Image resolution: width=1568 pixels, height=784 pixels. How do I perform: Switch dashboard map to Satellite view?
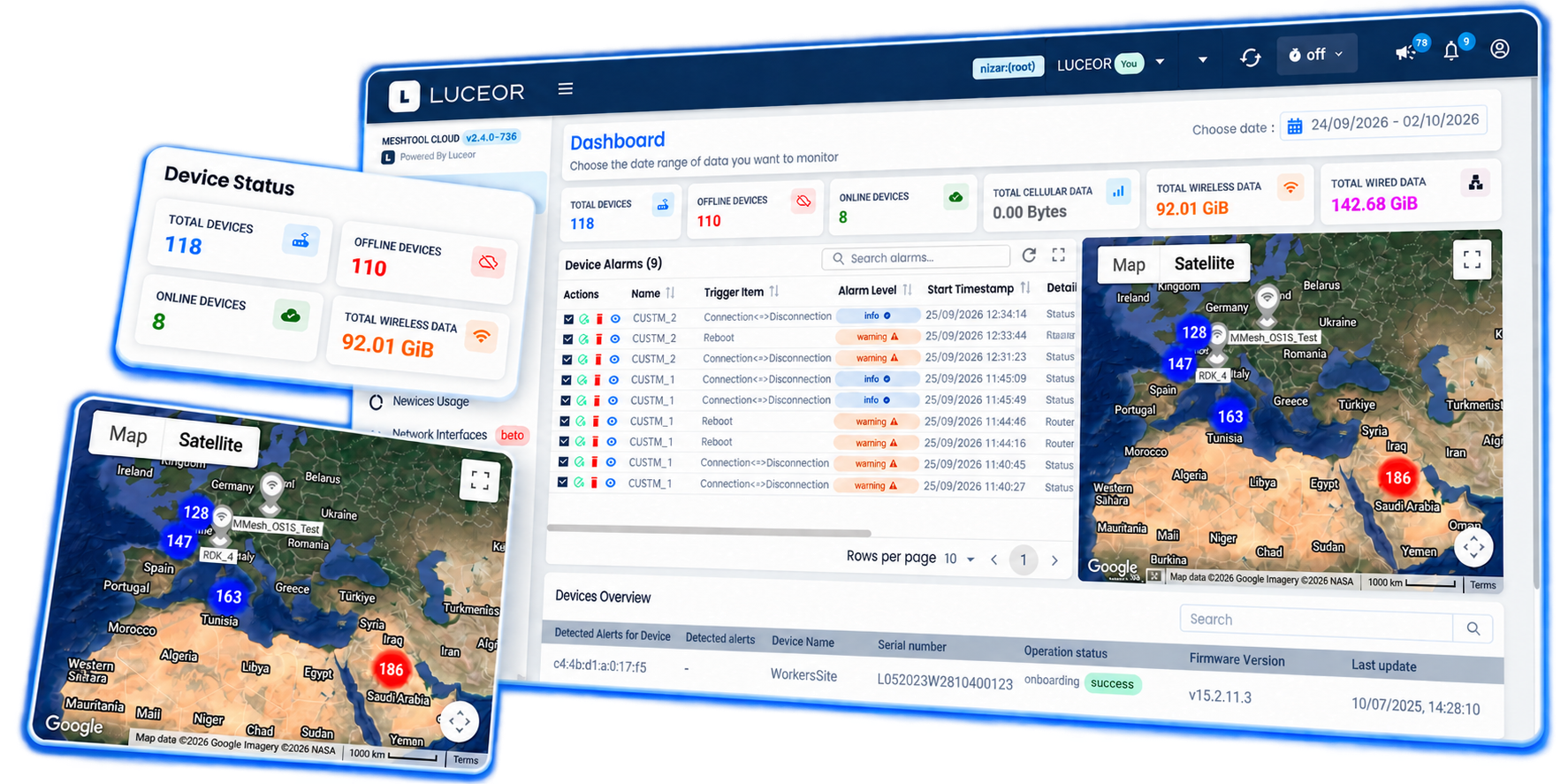[1204, 263]
